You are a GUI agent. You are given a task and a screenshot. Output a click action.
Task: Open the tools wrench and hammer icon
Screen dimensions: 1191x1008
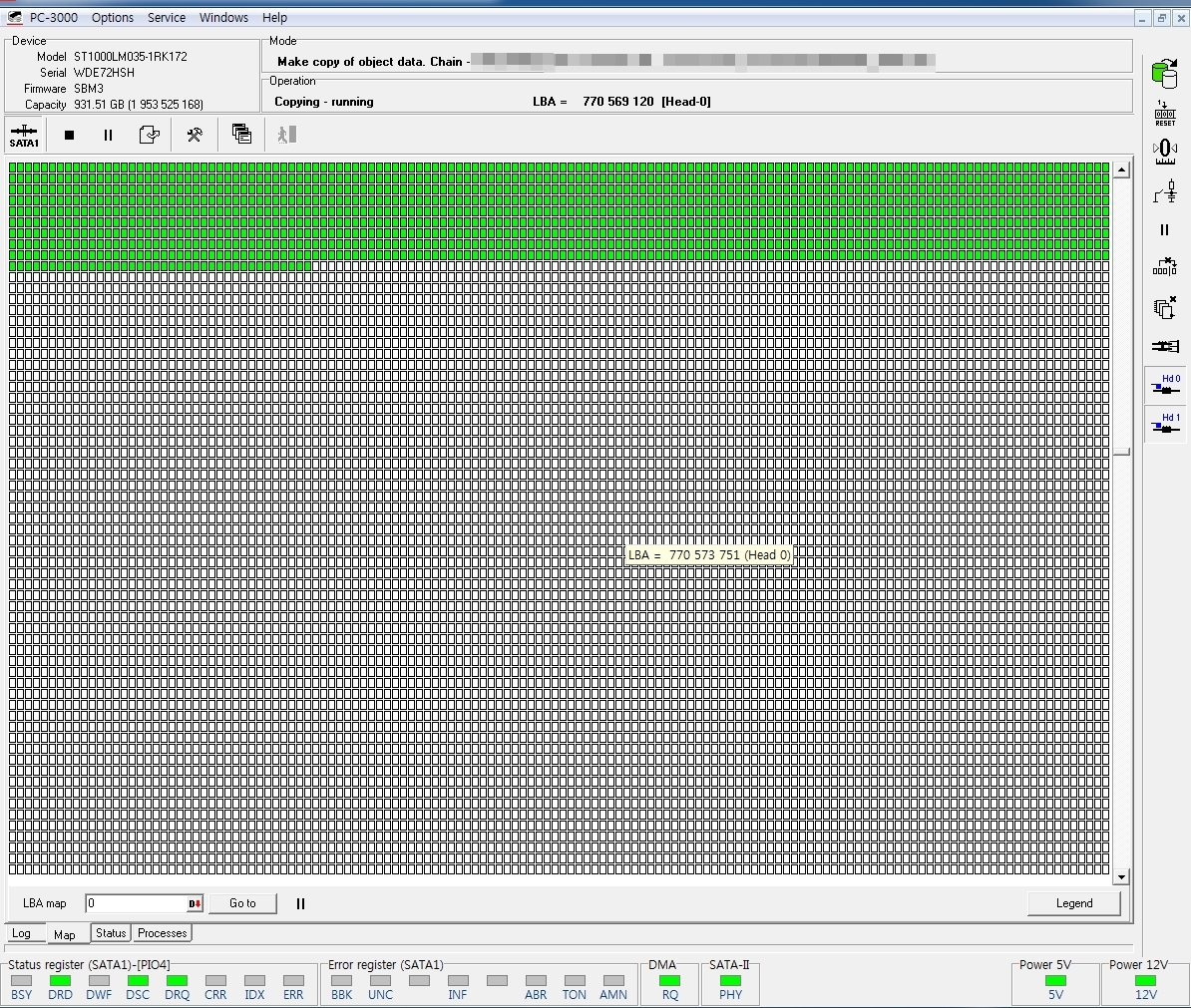coord(195,136)
